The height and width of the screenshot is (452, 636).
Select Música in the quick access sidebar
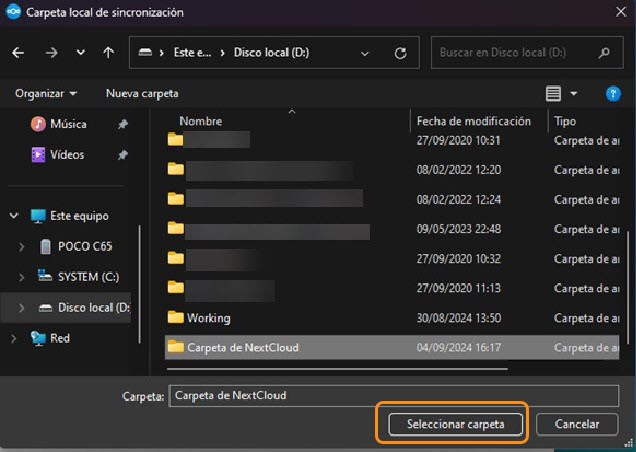pyautogui.click(x=67, y=124)
